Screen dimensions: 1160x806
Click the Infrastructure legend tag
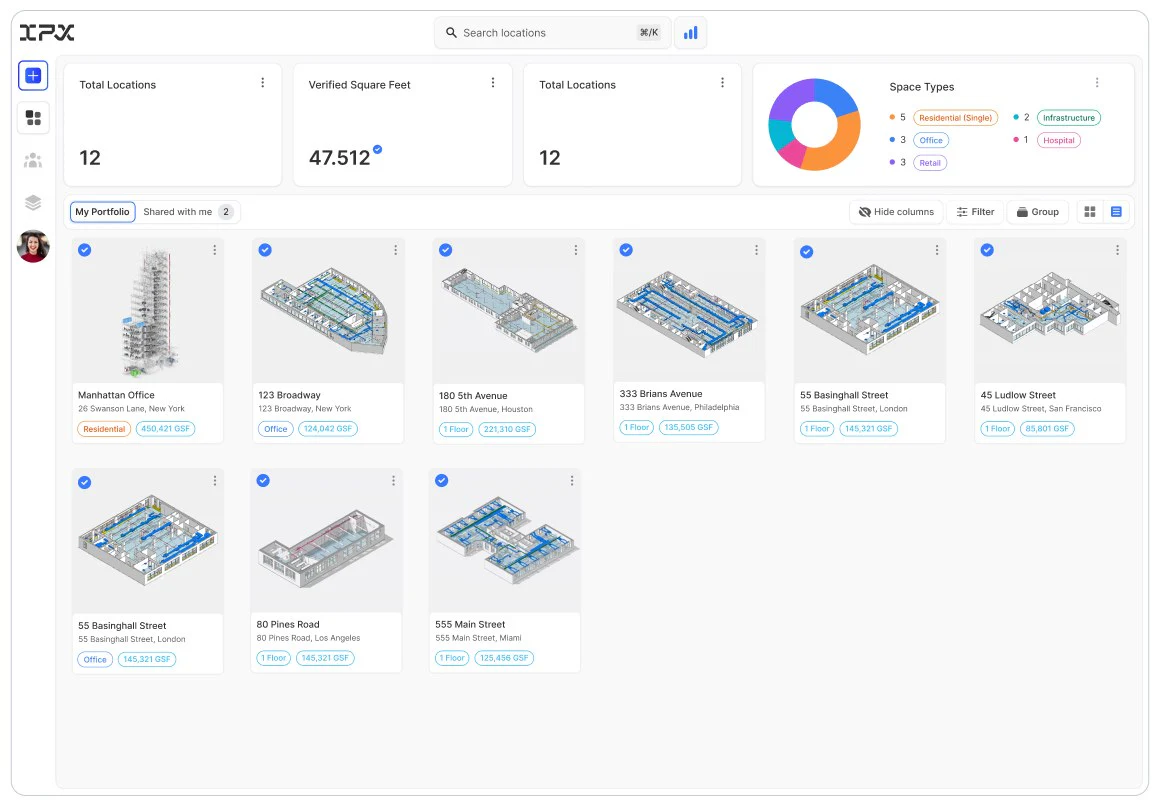point(1069,118)
